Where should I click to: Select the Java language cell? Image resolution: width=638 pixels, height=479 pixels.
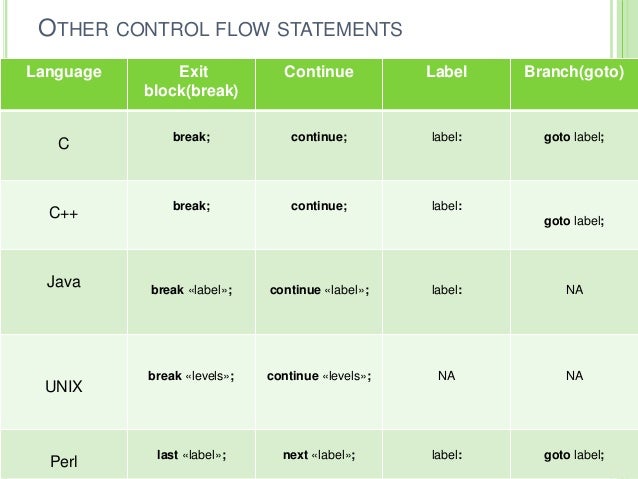tap(64, 292)
